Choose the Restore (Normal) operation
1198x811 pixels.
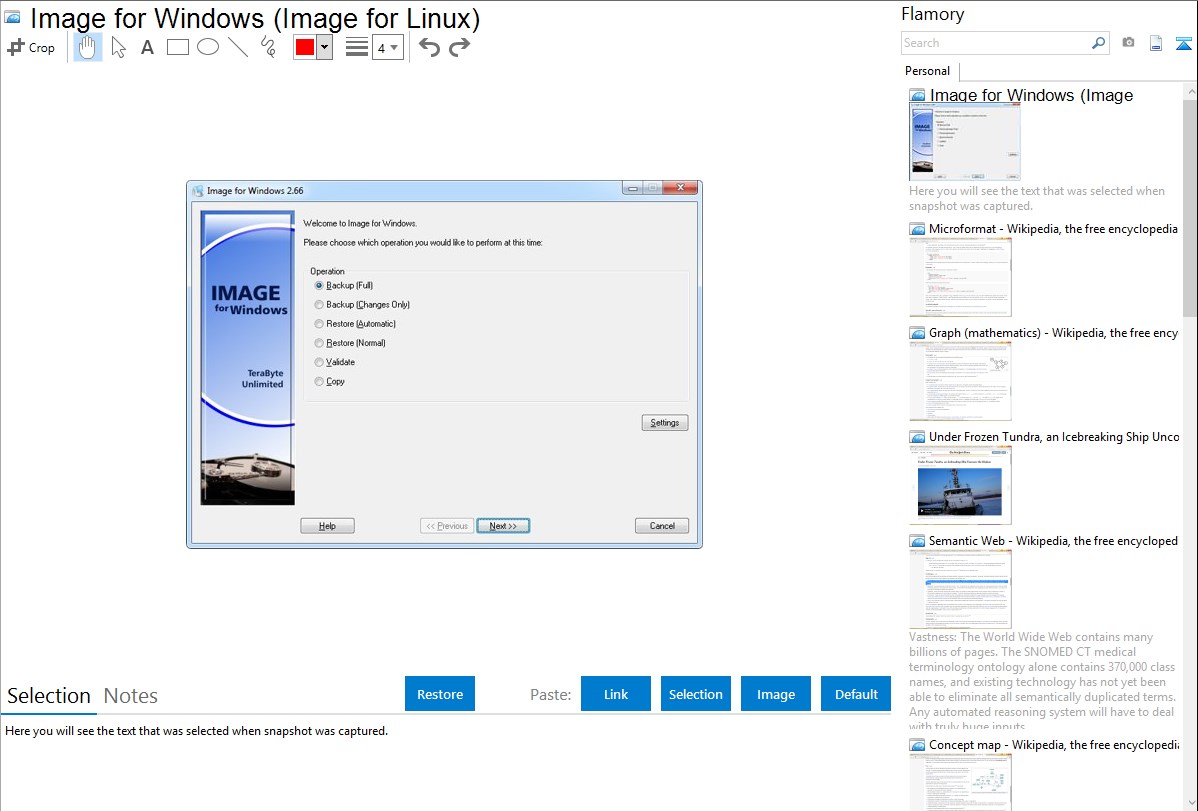319,343
